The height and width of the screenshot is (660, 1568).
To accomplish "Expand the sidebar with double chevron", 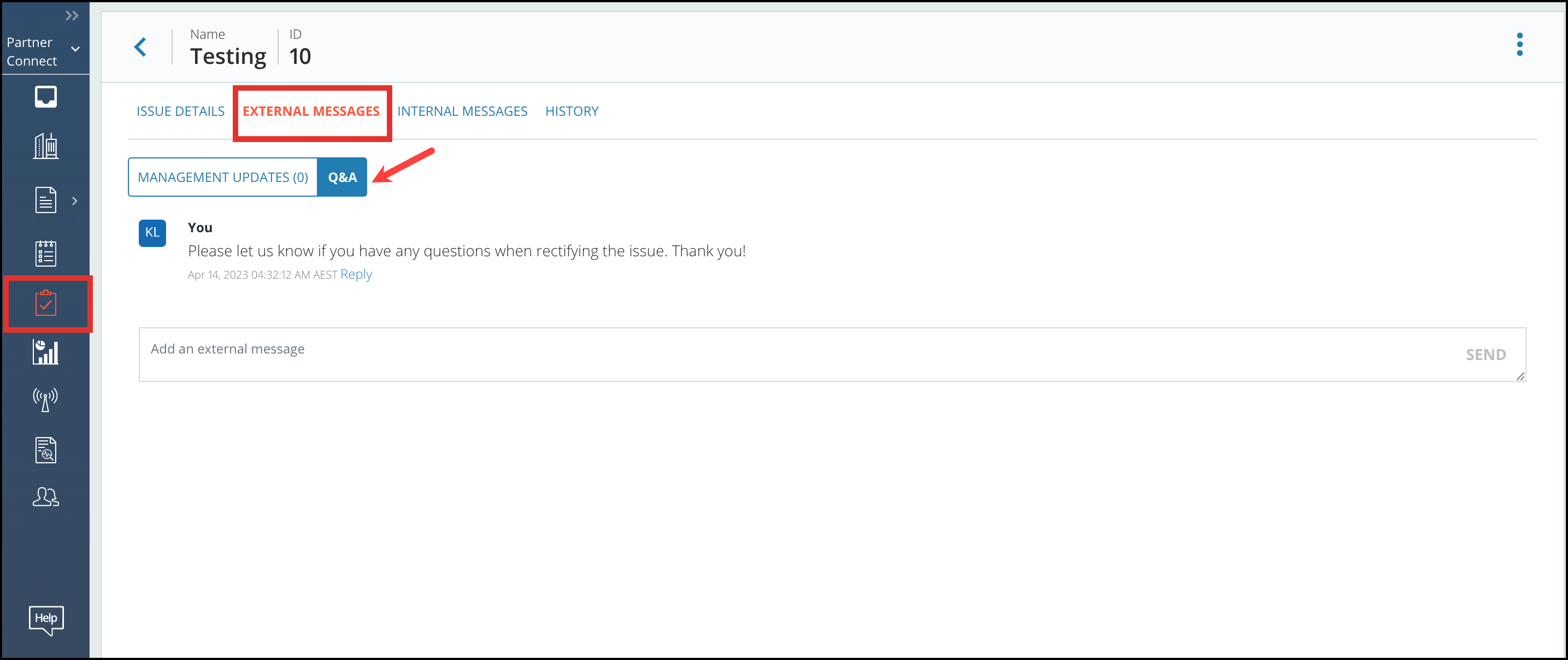I will [x=72, y=16].
